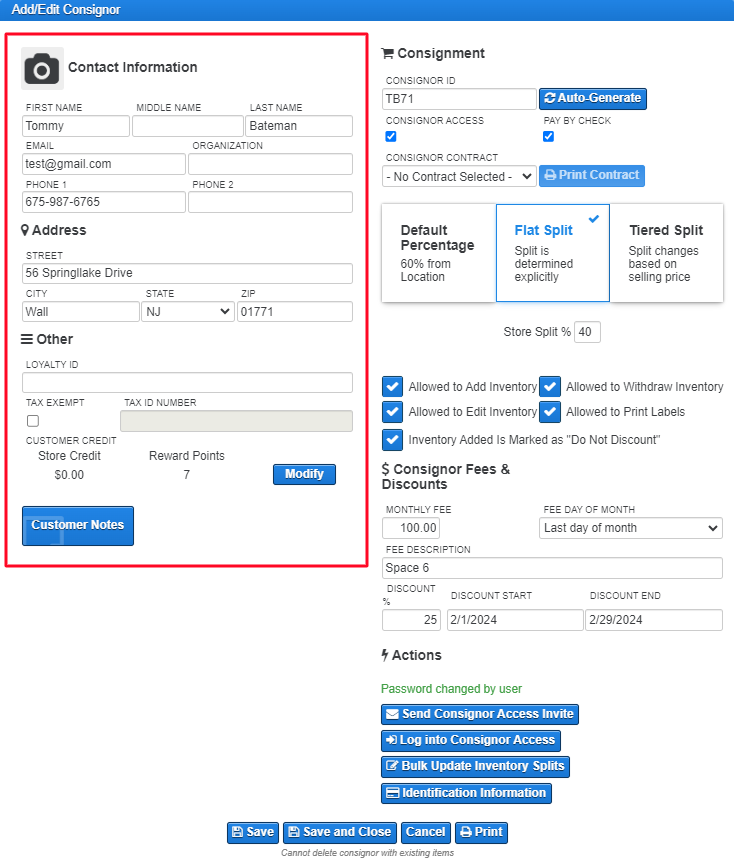
Task: Toggle the Consignor Access checkbox
Action: (391, 136)
